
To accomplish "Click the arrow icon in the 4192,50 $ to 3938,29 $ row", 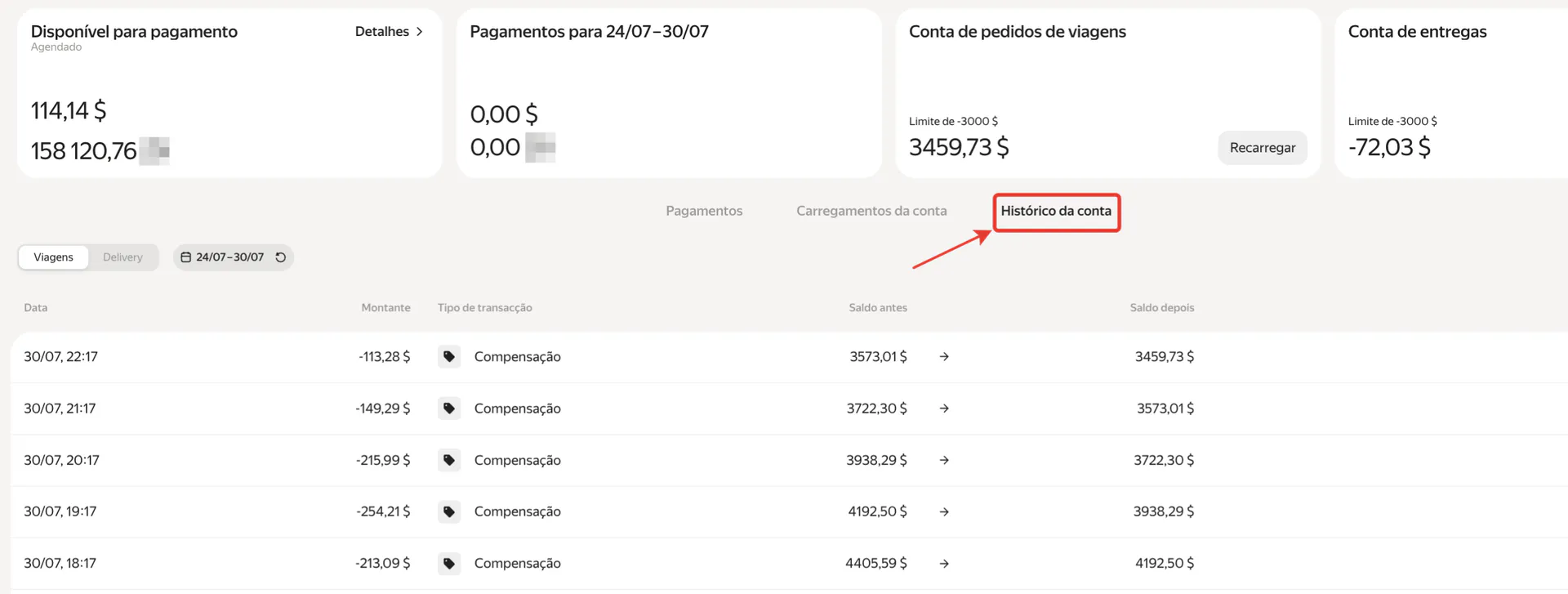I will [944, 511].
